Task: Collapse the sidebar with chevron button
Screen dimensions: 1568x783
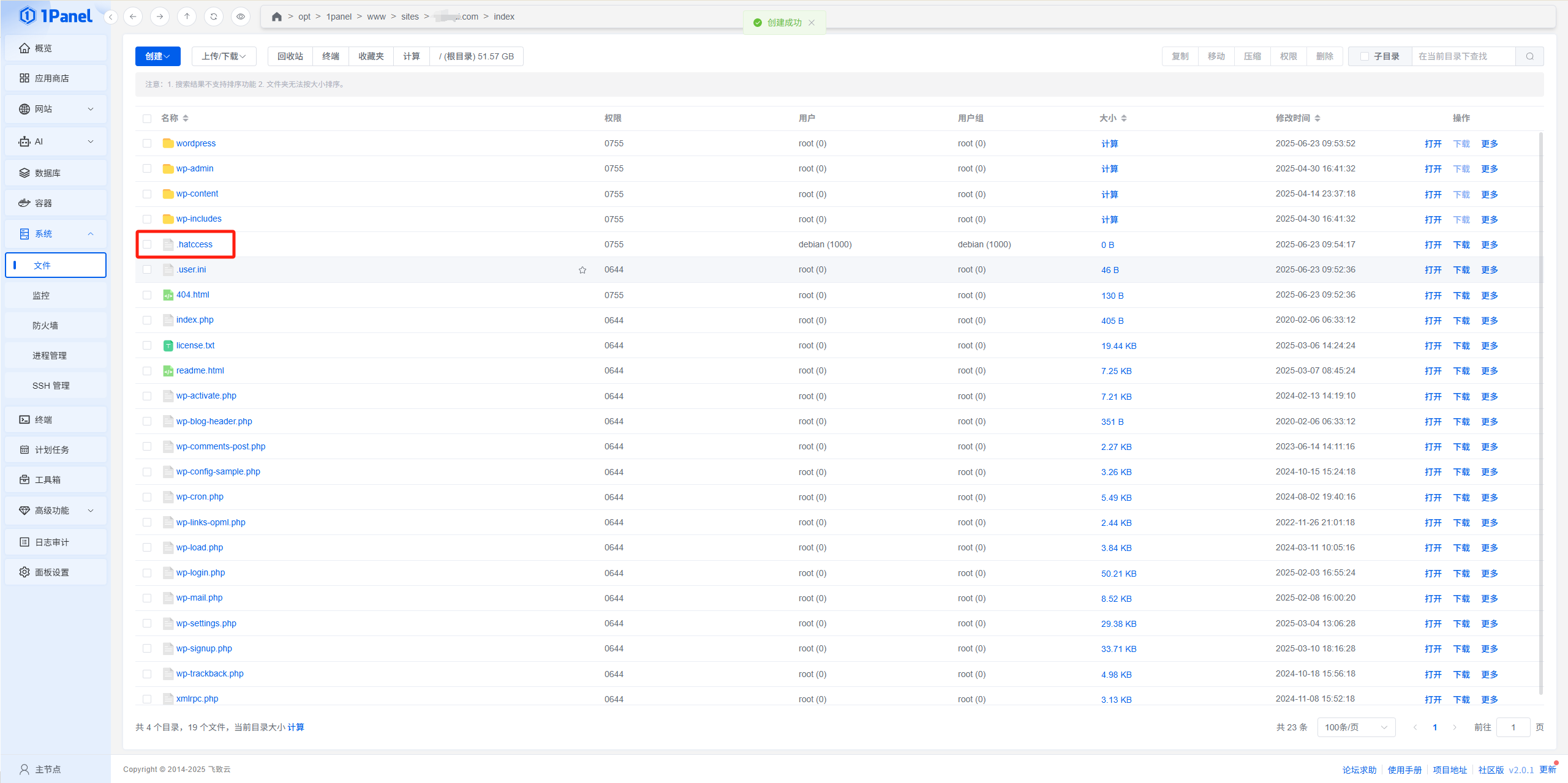Action: [x=111, y=17]
